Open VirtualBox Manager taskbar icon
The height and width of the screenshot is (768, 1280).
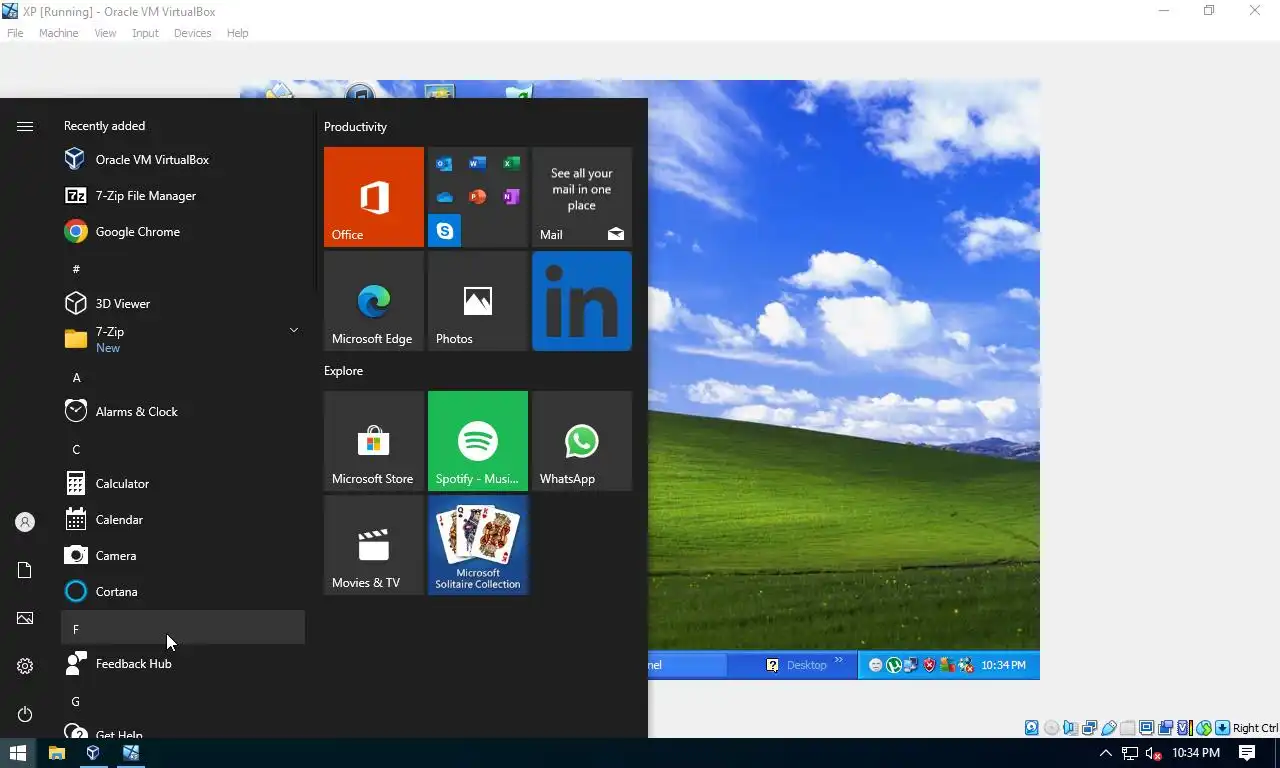point(93,753)
